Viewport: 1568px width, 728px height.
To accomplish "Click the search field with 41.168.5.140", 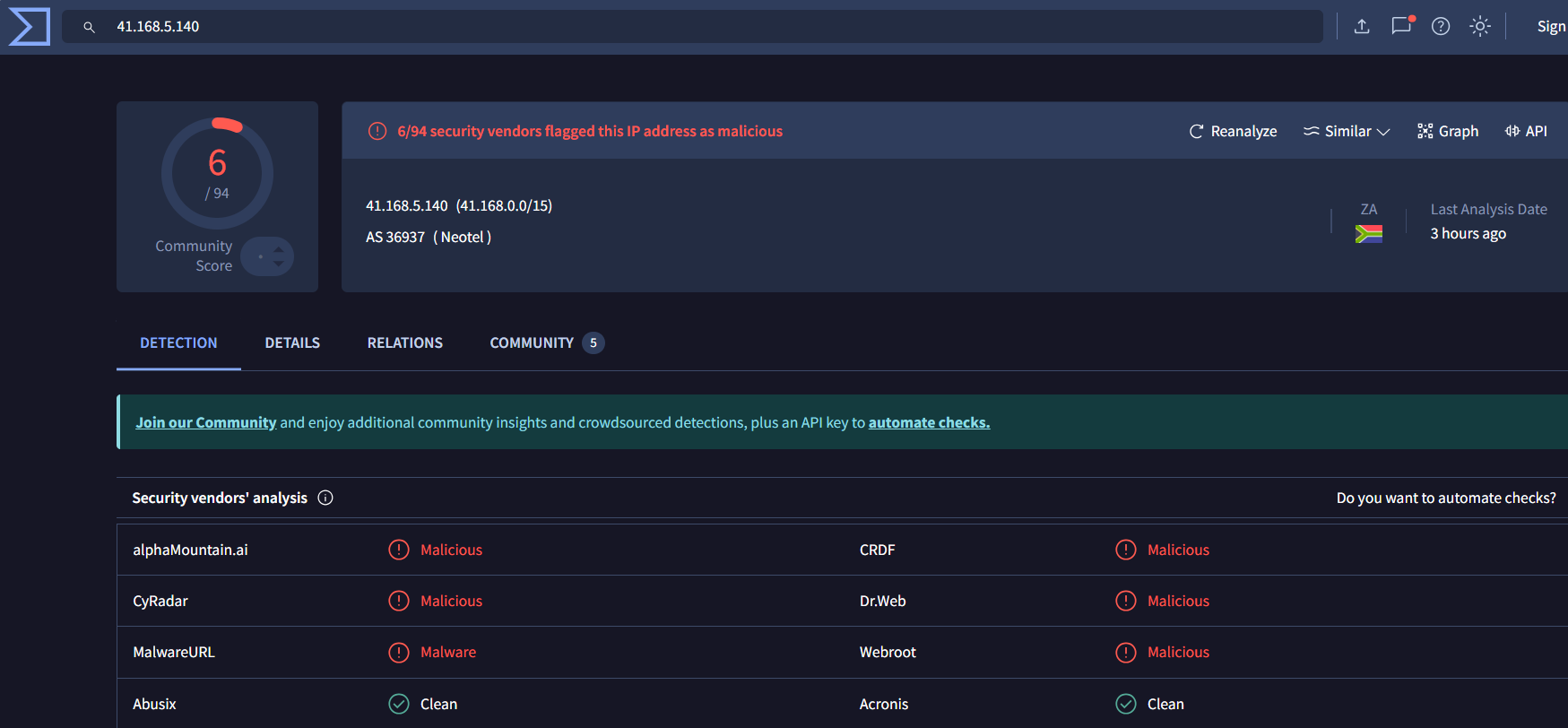I will pos(692,27).
